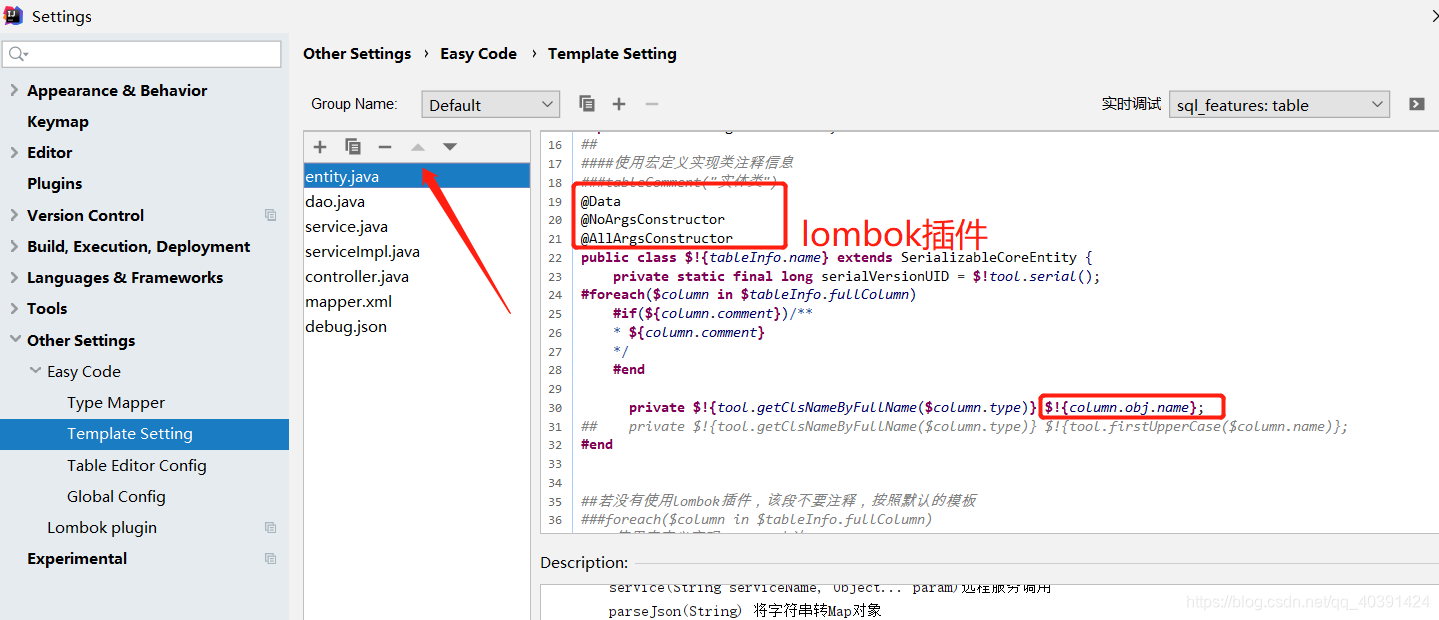Screen dimensions: 1439x620
Task: Move entity.java up with the up arrow
Action: pyautogui.click(x=417, y=146)
